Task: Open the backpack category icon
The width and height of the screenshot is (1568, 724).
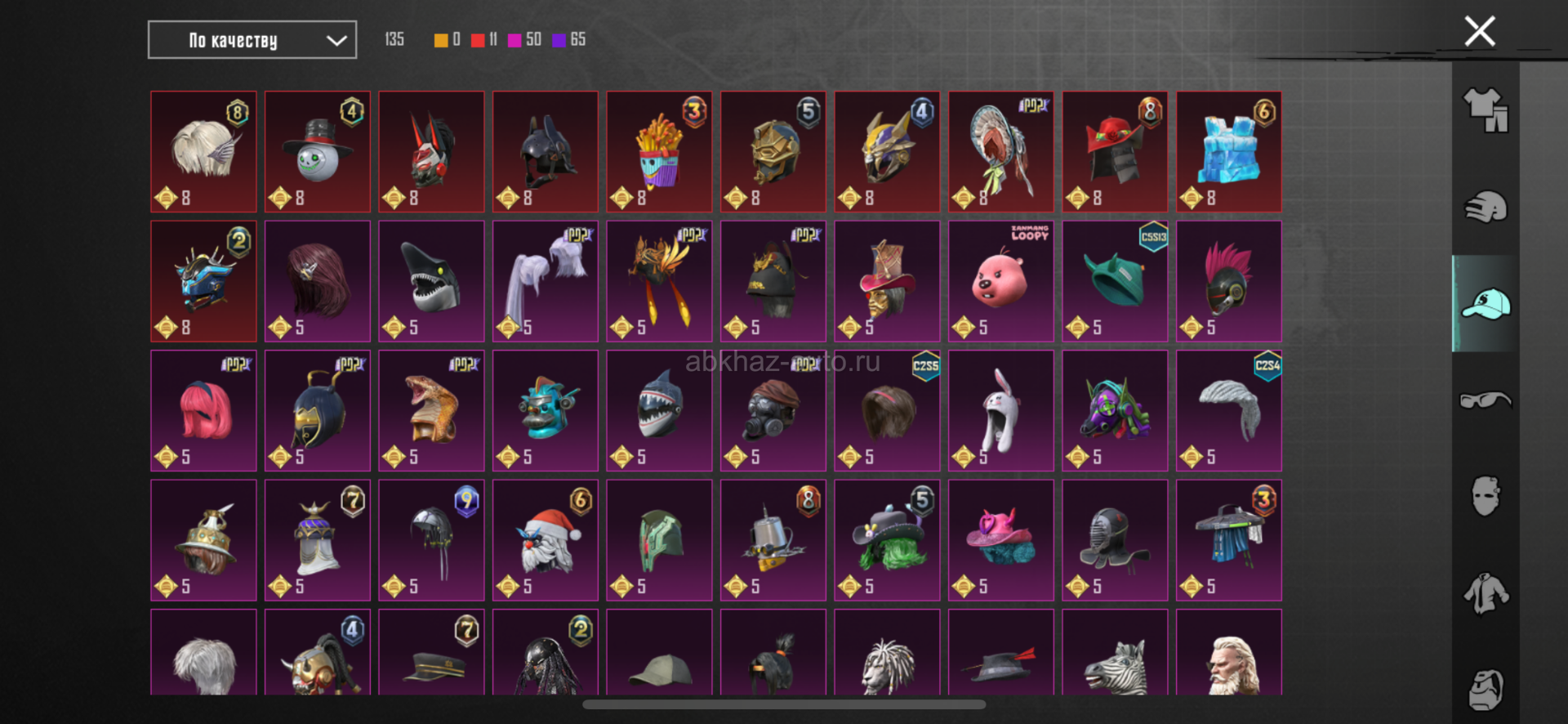Action: [1486, 690]
